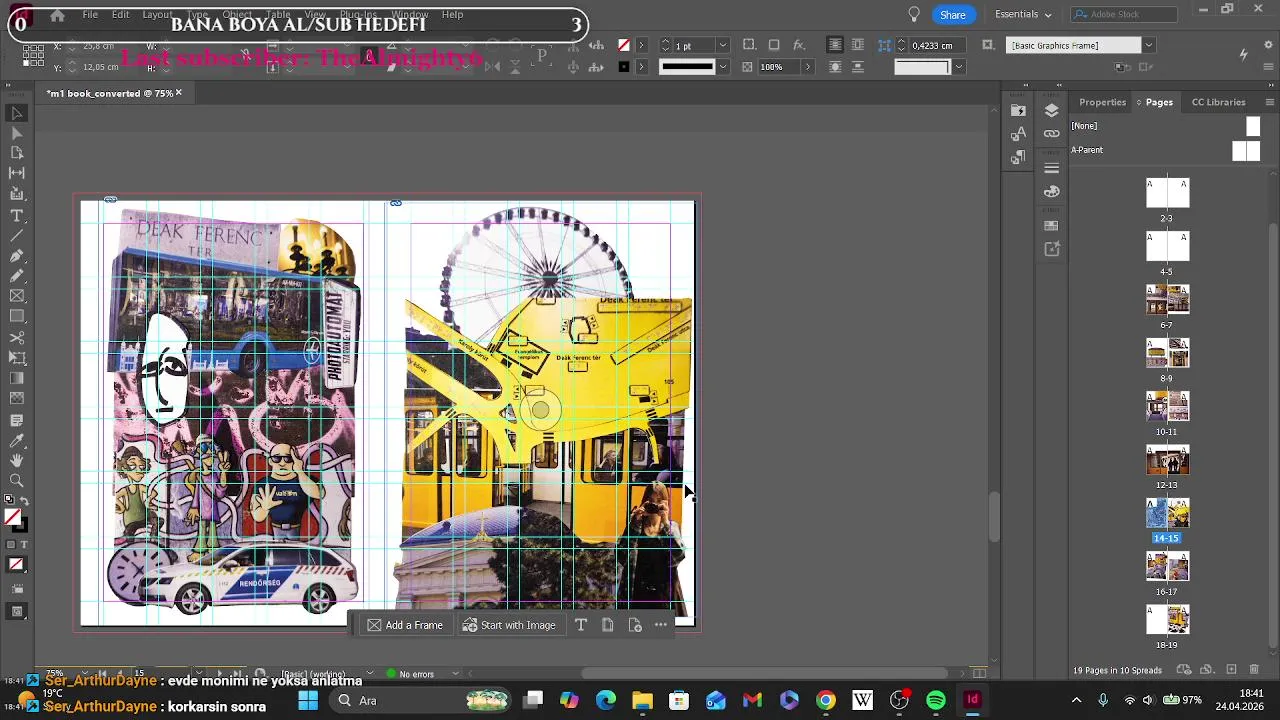Click the home icon in the top bar

pyautogui.click(x=57, y=15)
